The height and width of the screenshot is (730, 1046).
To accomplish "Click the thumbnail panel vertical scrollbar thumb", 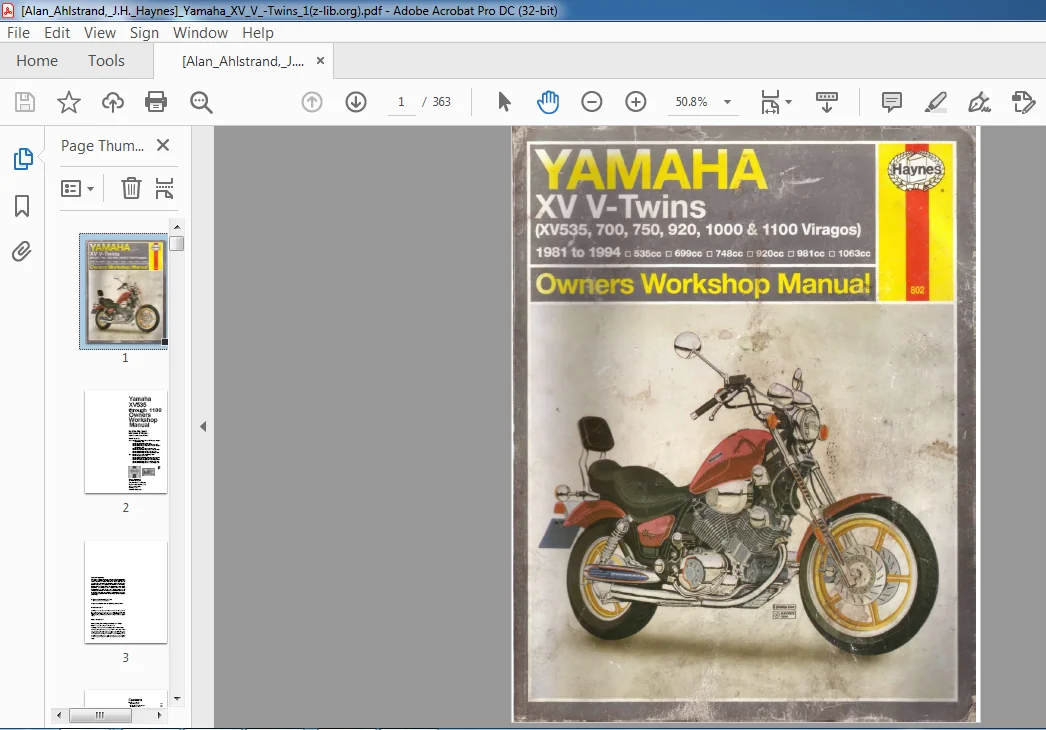I will pos(177,244).
